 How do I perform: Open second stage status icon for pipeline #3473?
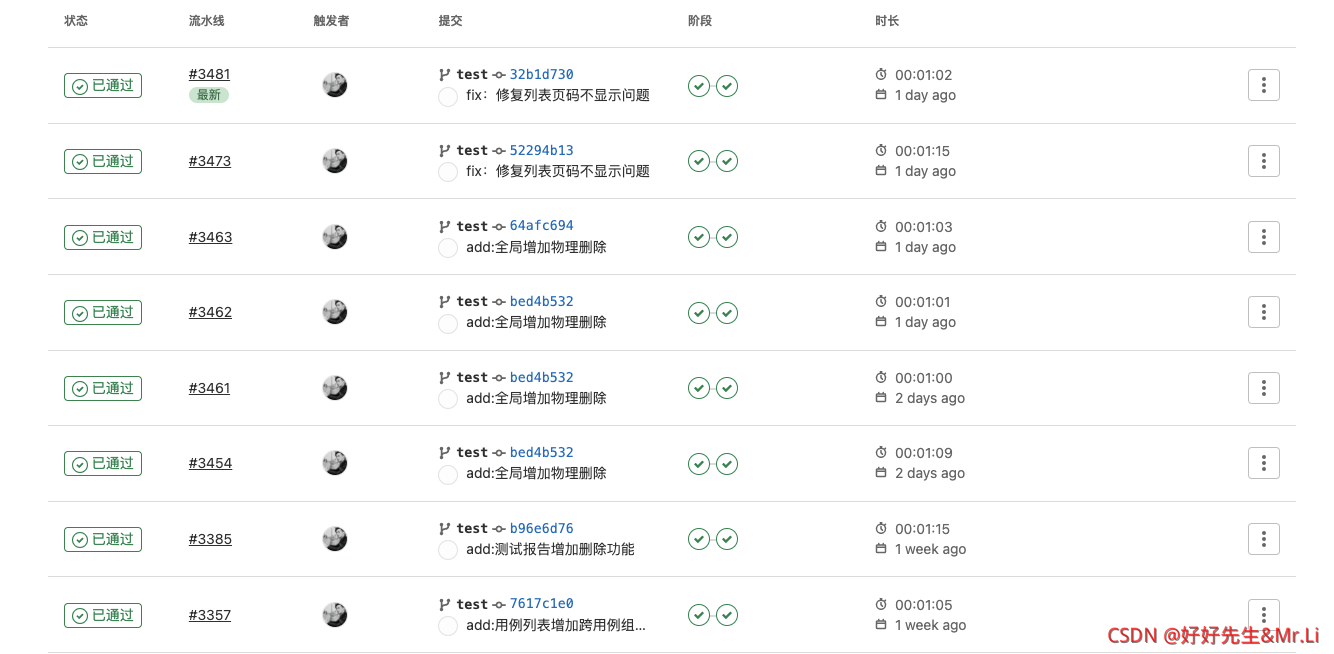click(x=727, y=161)
